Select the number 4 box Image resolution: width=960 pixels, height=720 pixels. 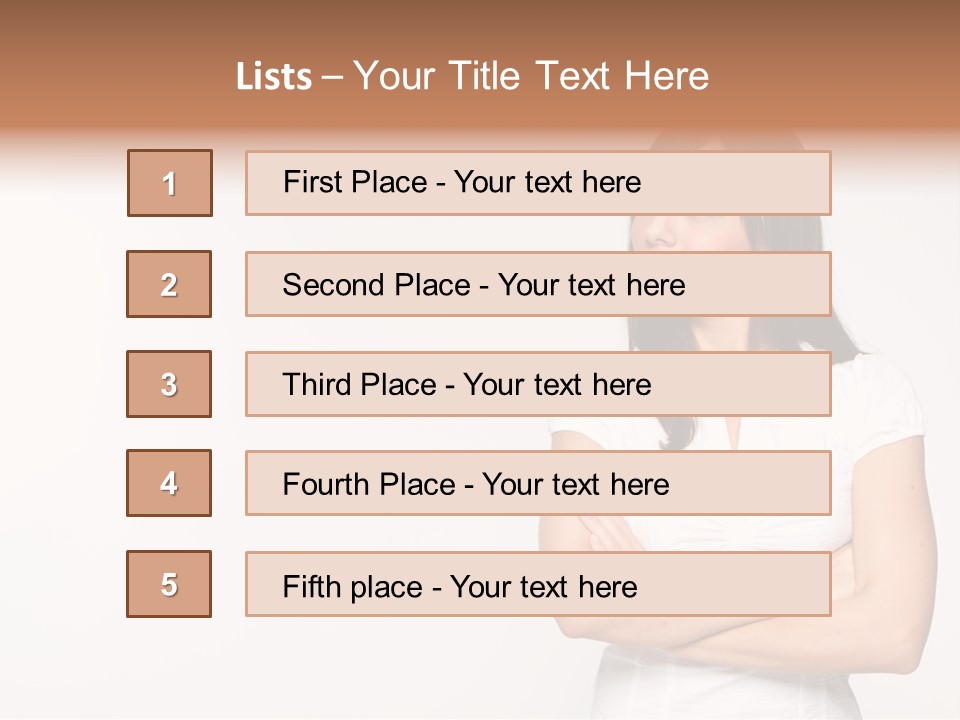coord(169,483)
